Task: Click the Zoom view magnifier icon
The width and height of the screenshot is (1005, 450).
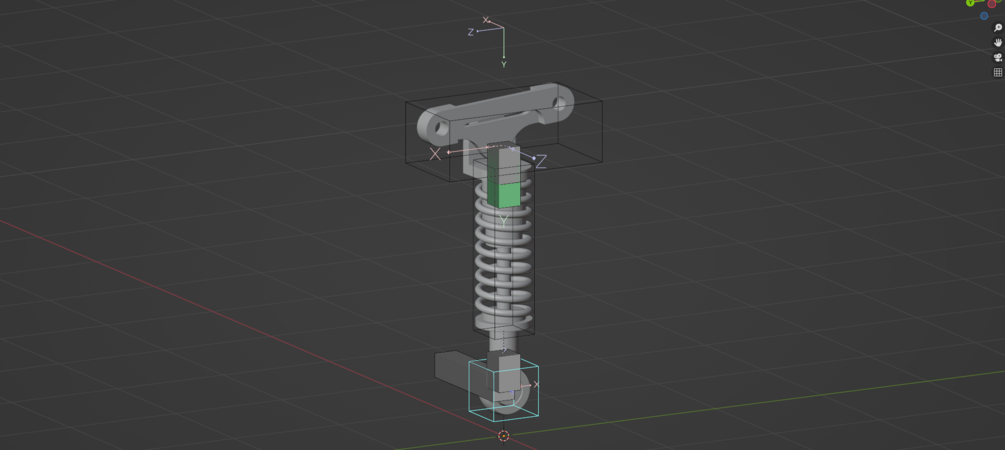Action: (997, 28)
